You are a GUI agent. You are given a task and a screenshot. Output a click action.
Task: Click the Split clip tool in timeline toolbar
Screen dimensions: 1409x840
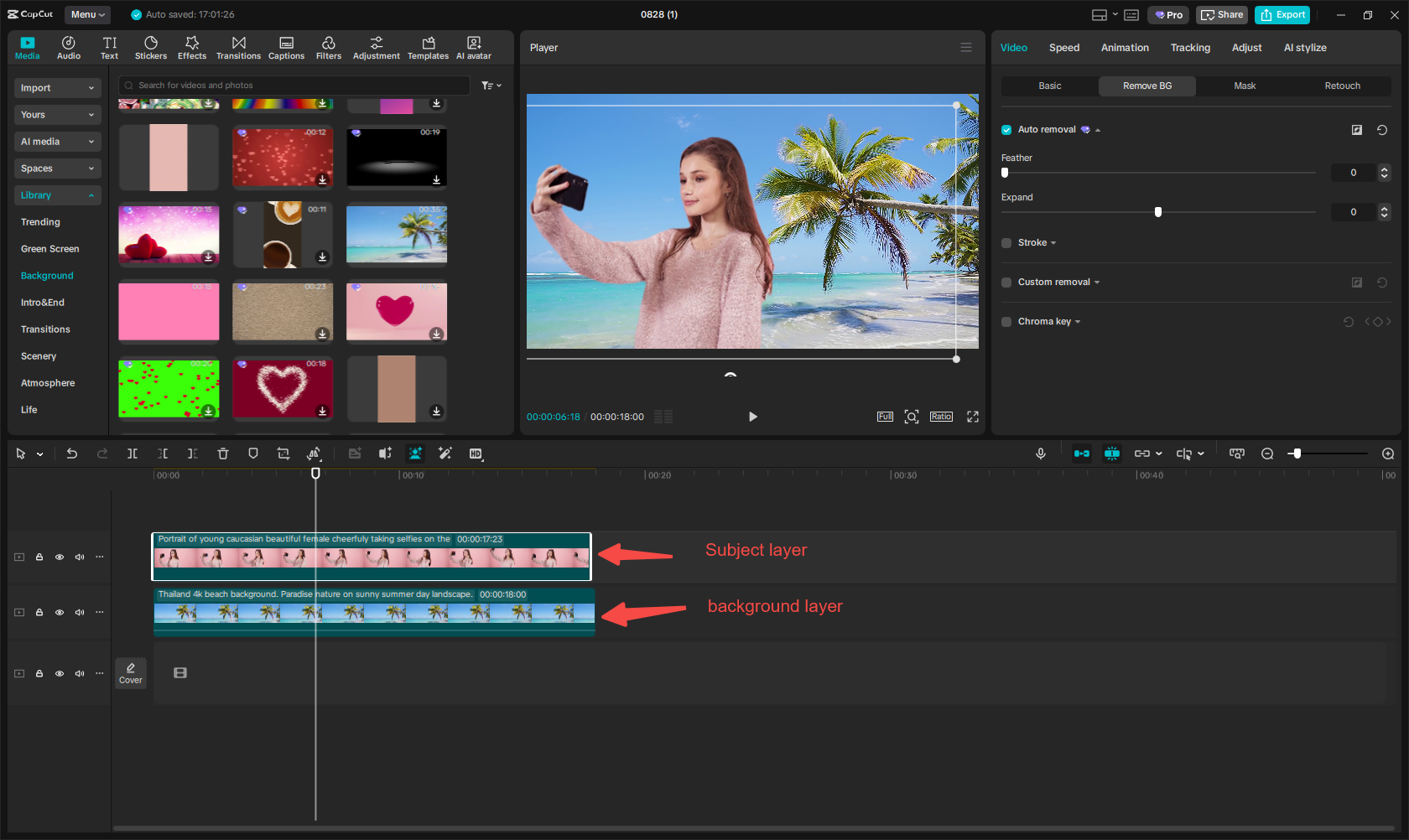[133, 454]
